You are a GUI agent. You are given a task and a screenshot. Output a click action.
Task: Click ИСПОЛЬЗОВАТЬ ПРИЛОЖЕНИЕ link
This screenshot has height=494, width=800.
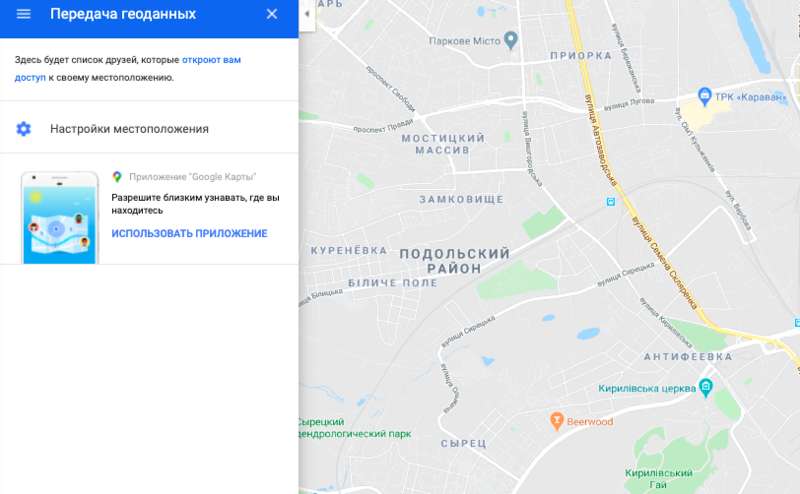[x=189, y=233]
